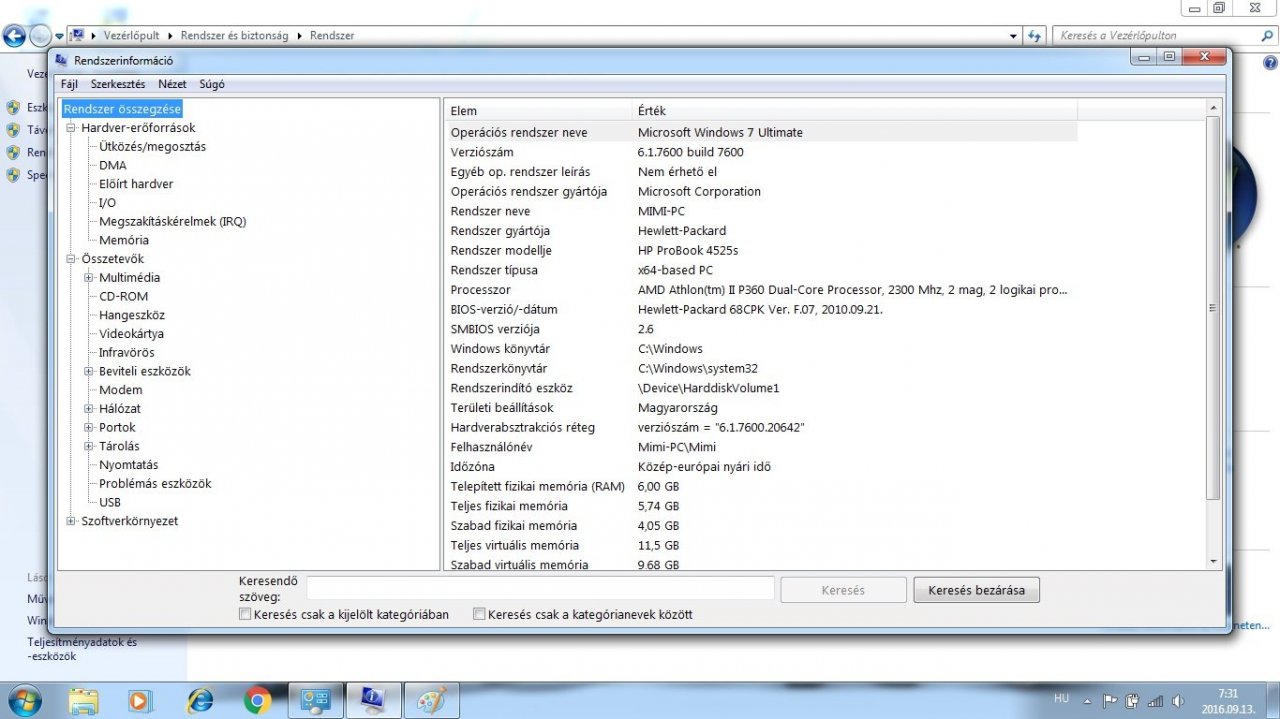
Task: Expand the Multimédia node
Action: click(x=89, y=278)
